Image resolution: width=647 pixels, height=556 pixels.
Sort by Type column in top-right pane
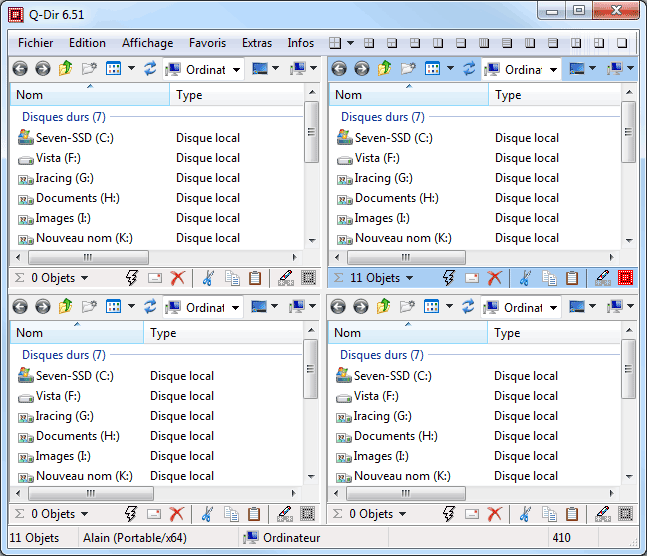554,95
